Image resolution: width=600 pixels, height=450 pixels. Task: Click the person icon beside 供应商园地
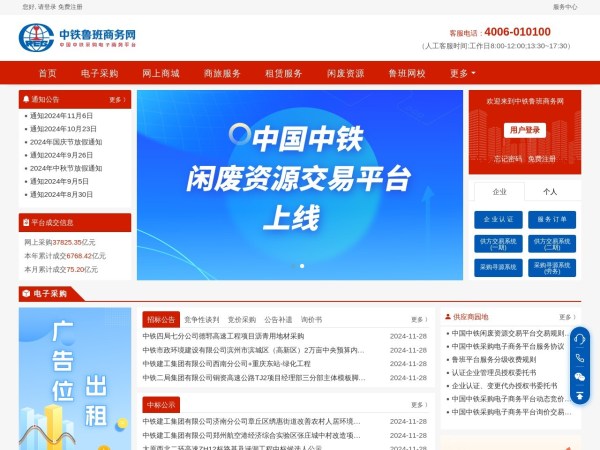[x=446, y=317]
